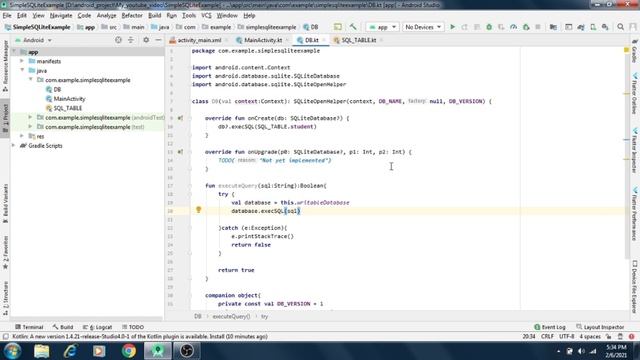Viewport: 640px width, 360px height.
Task: Hide the Project panel with minus icon
Action: 158,40
